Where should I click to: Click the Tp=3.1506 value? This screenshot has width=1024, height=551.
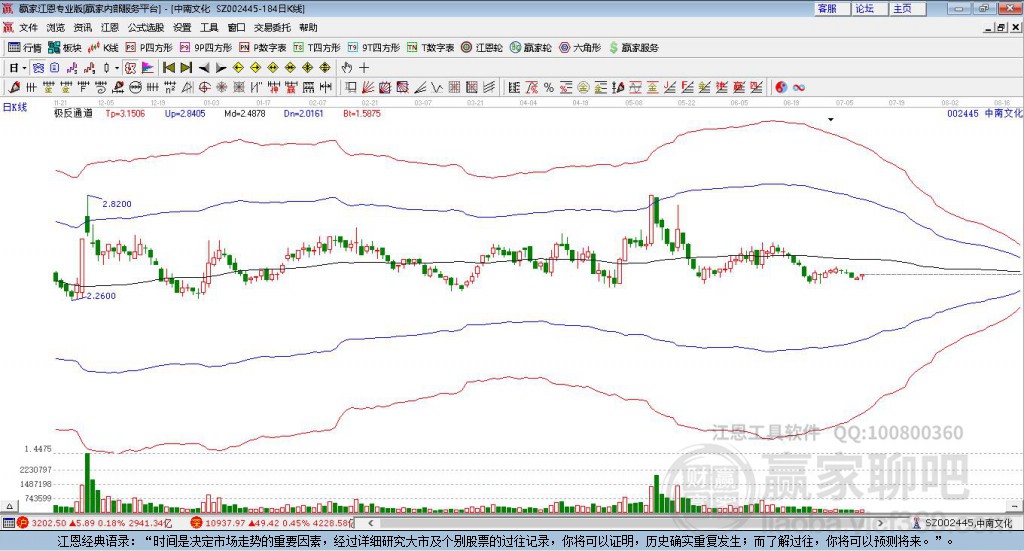point(125,114)
